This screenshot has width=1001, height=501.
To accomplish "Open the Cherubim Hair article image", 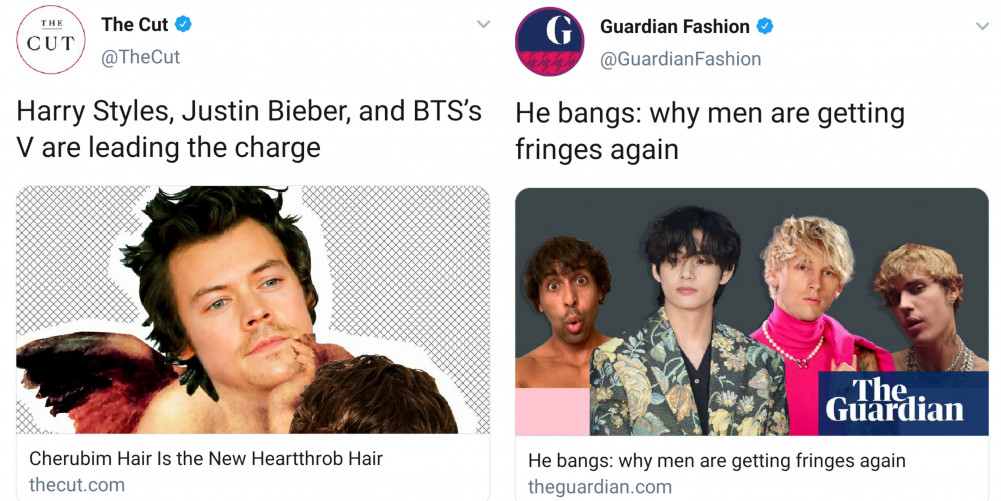I will tap(253, 310).
